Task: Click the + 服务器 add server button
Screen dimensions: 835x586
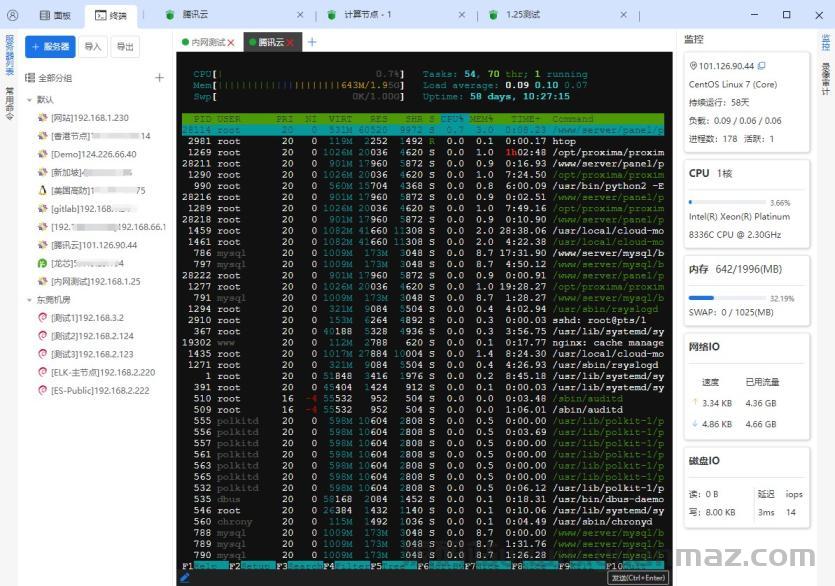Action: 50,47
